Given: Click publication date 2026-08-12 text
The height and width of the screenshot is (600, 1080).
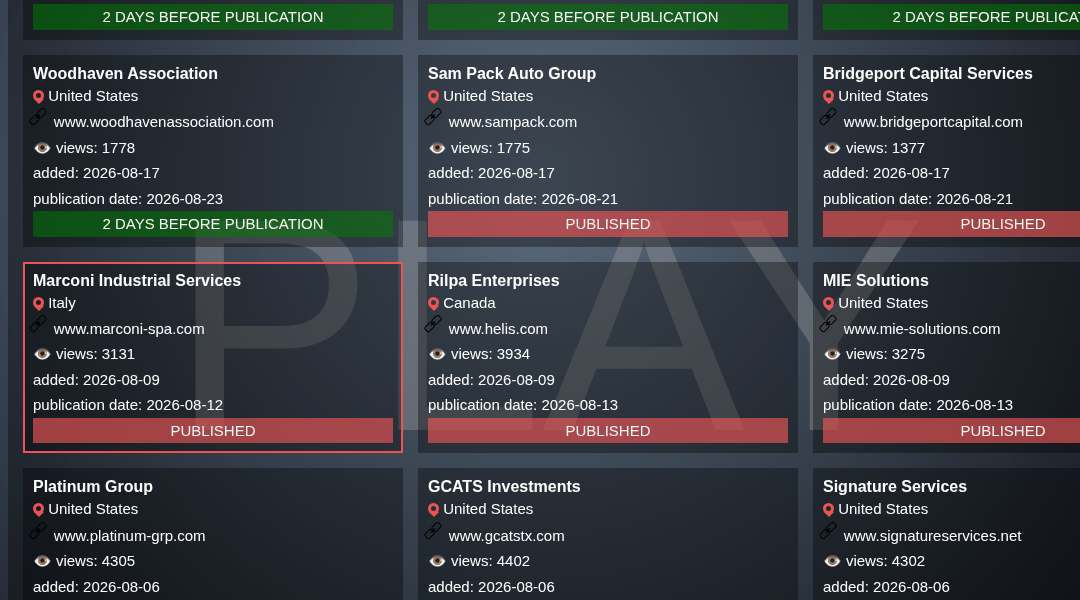Looking at the screenshot, I should [128, 405].
